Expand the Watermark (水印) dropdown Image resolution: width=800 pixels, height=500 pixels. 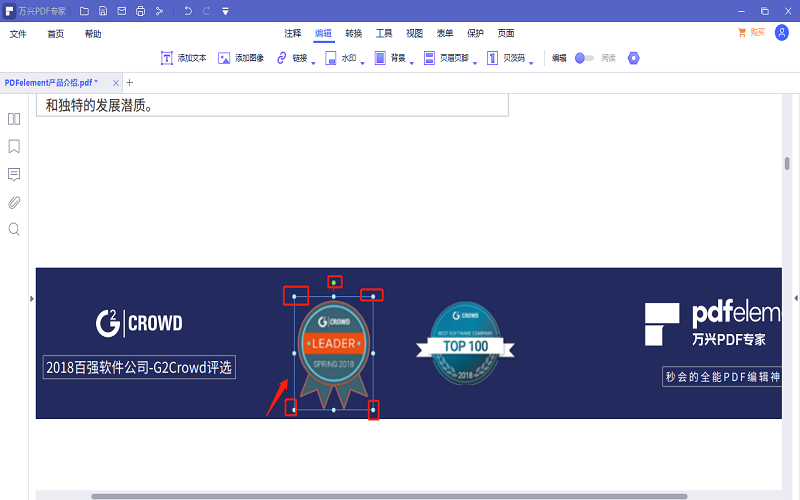point(362,62)
